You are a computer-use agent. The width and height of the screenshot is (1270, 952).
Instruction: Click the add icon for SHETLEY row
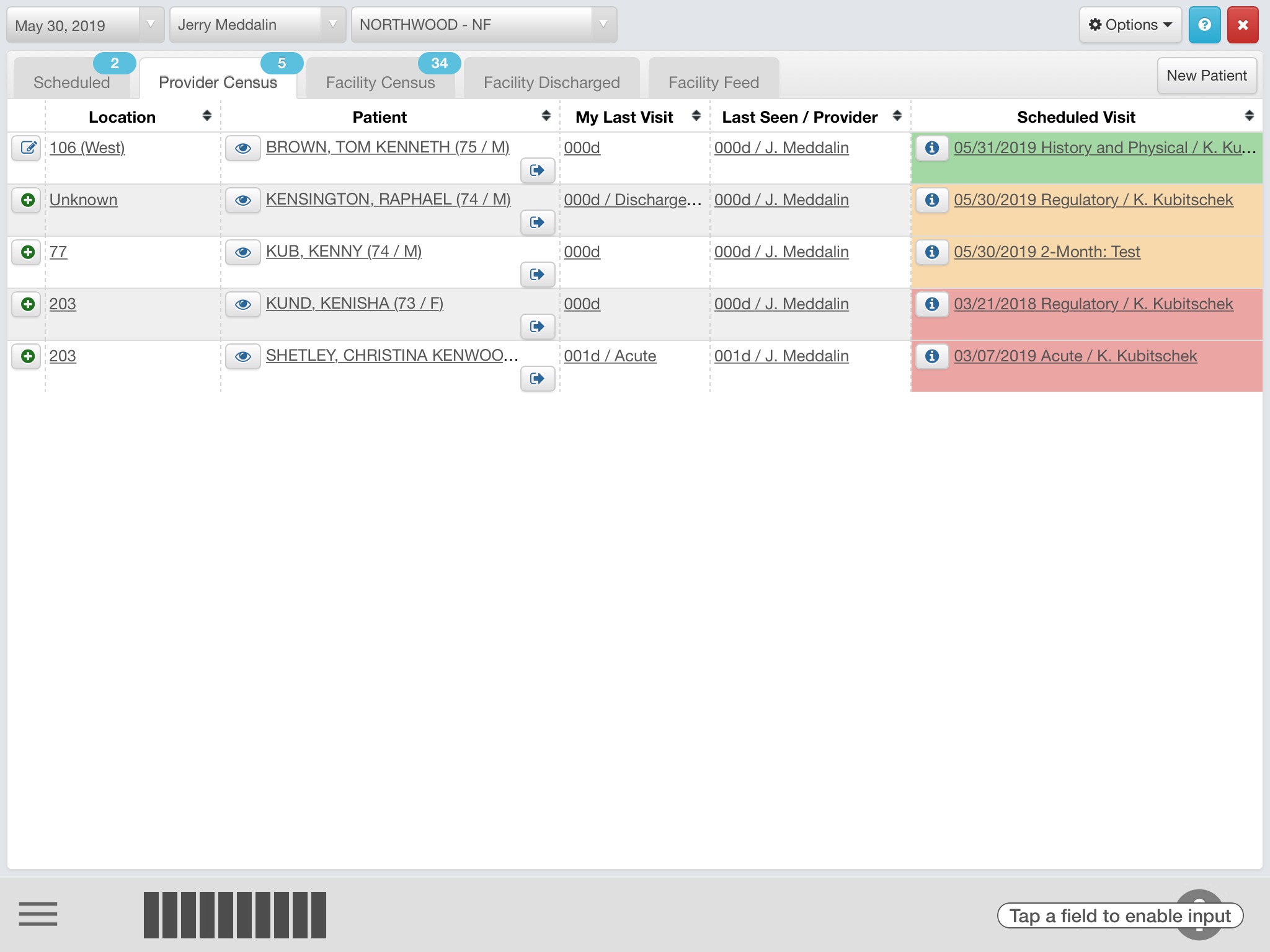pos(28,356)
